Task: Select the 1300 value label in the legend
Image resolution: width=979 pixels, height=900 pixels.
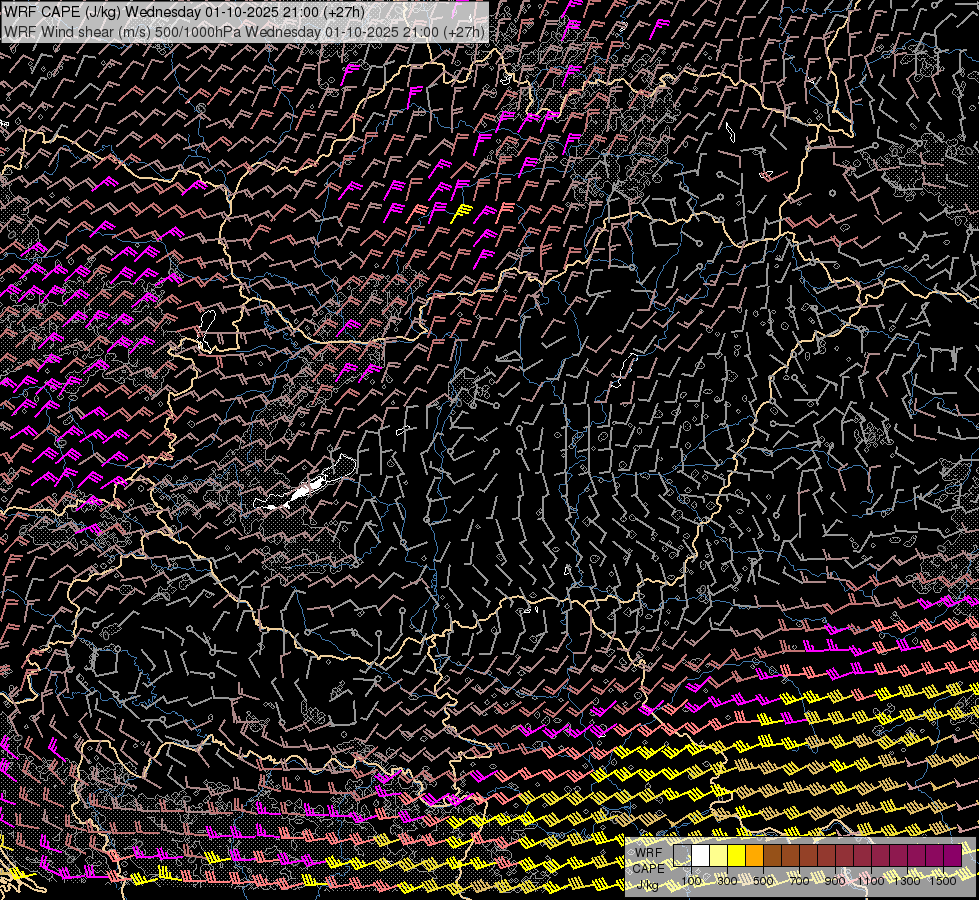Action: [x=906, y=880]
